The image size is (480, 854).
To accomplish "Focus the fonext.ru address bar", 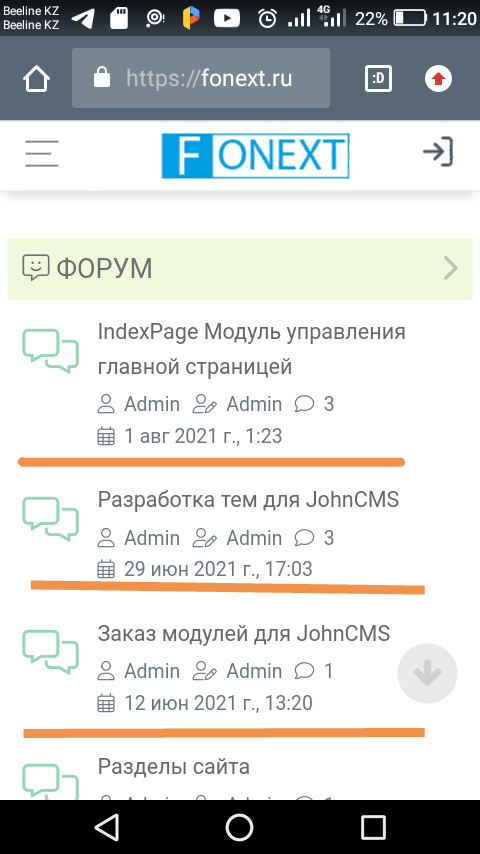I will click(201, 78).
